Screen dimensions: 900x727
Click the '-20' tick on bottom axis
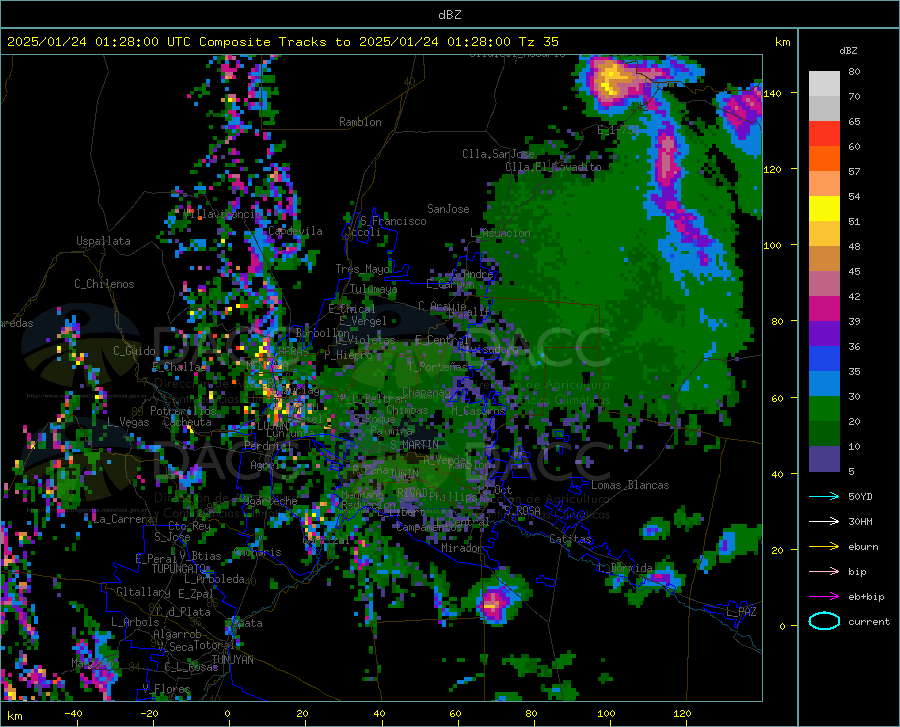(x=149, y=714)
